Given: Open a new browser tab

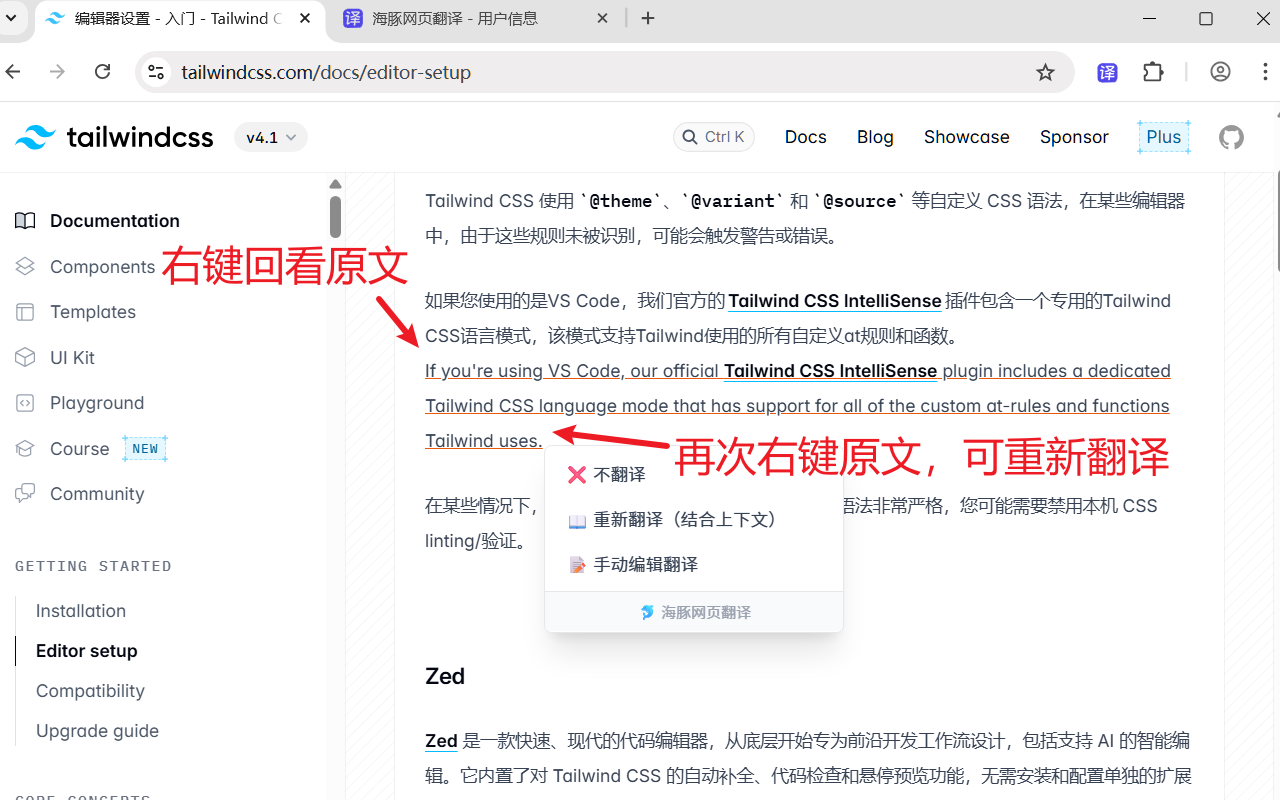Looking at the screenshot, I should coord(648,18).
